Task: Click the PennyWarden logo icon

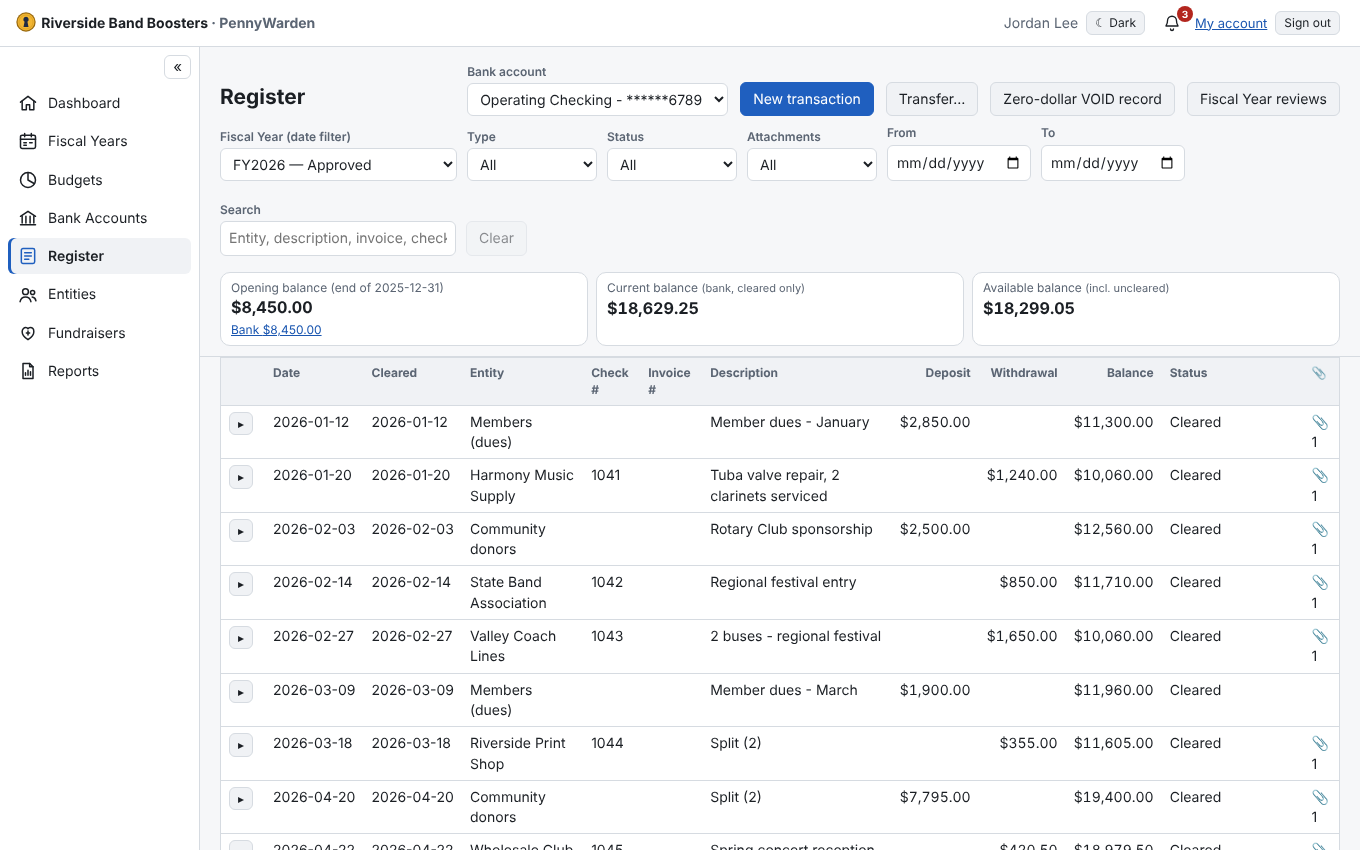Action: click(x=26, y=23)
